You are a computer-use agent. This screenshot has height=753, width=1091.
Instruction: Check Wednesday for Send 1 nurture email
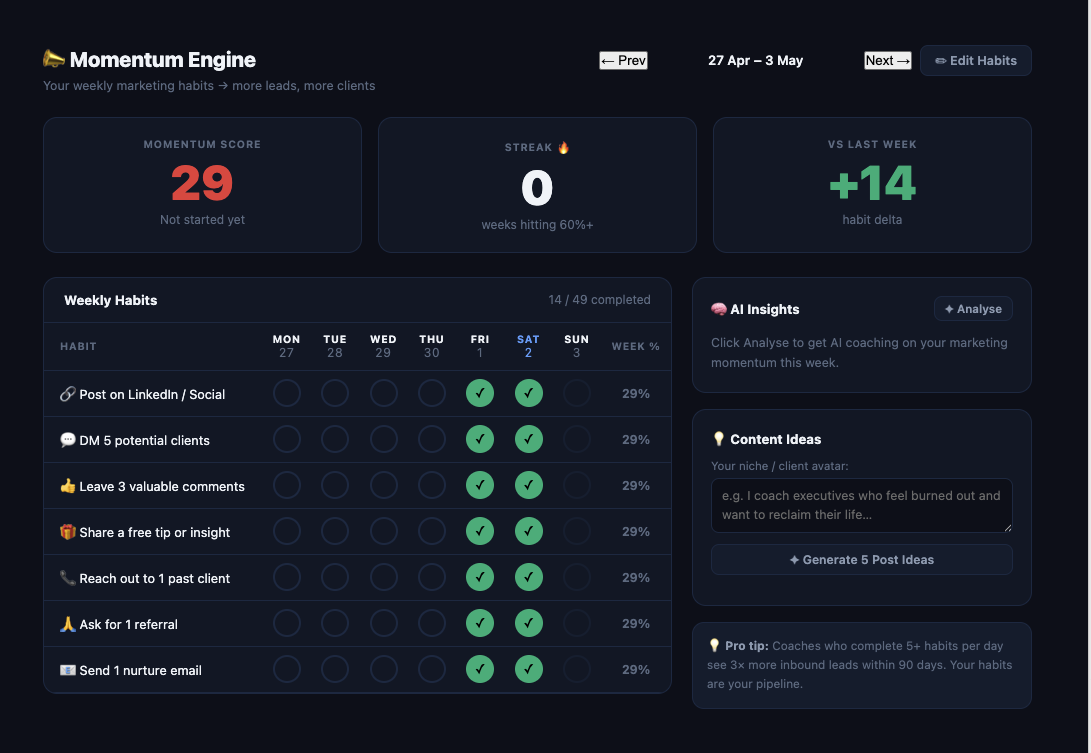[x=383, y=669]
